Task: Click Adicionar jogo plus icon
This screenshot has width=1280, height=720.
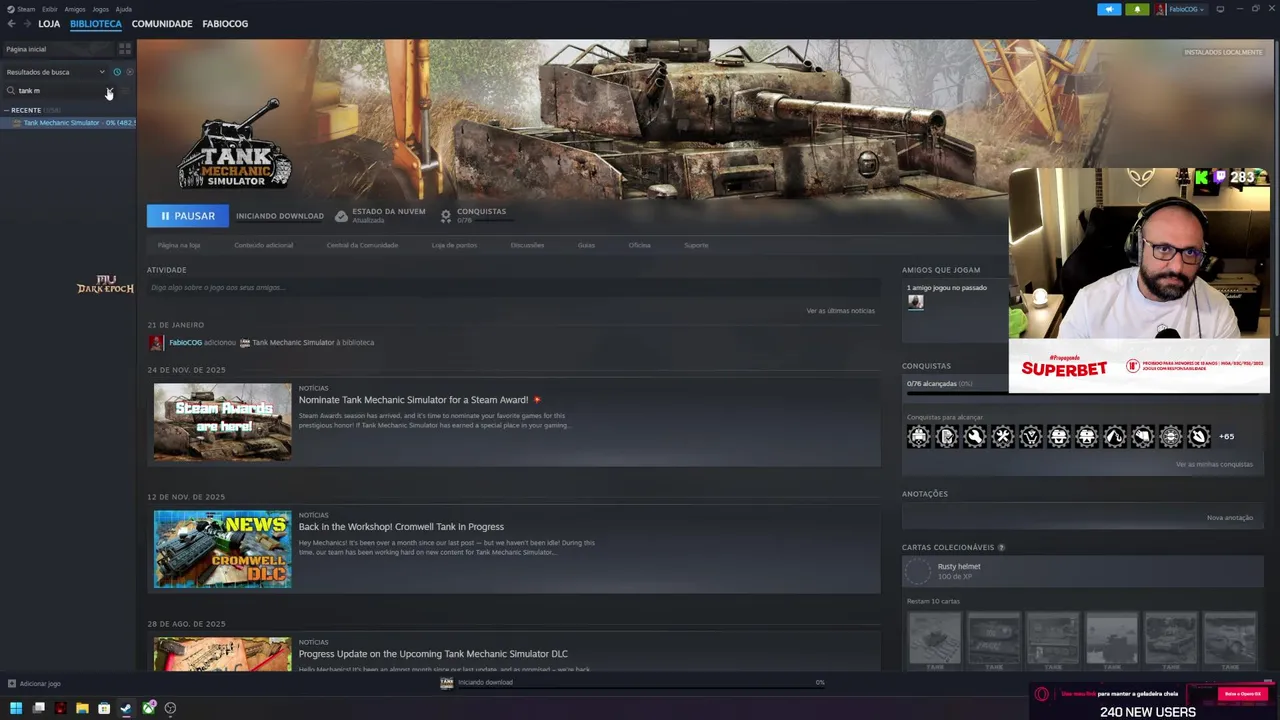Action: click(12, 684)
